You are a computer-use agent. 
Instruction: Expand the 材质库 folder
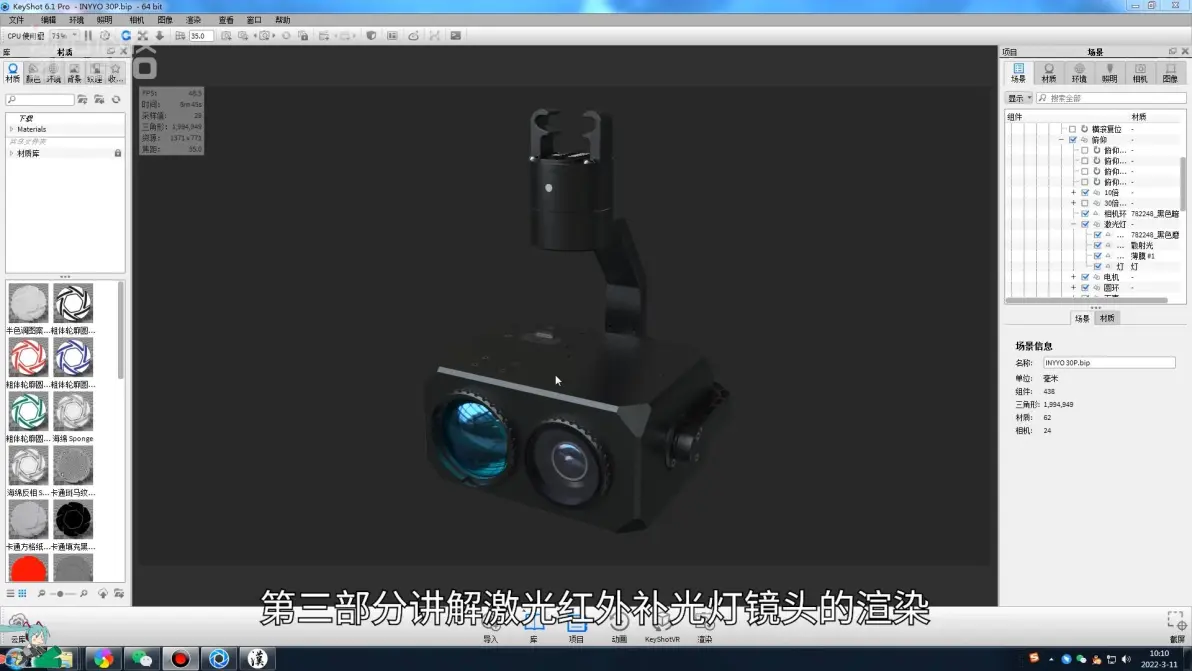11,154
